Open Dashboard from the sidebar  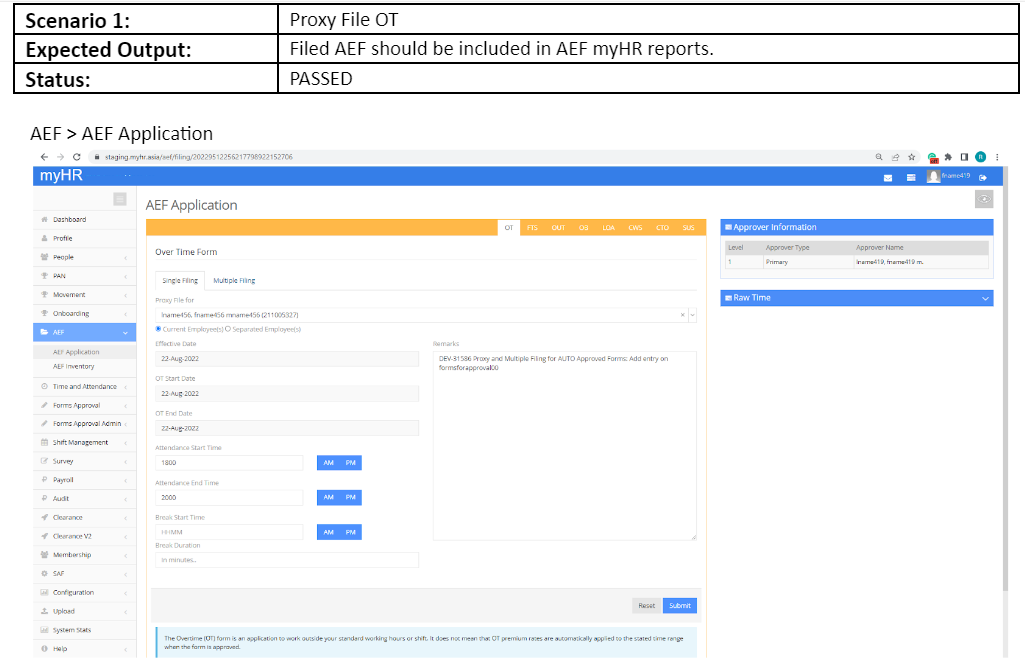69,220
